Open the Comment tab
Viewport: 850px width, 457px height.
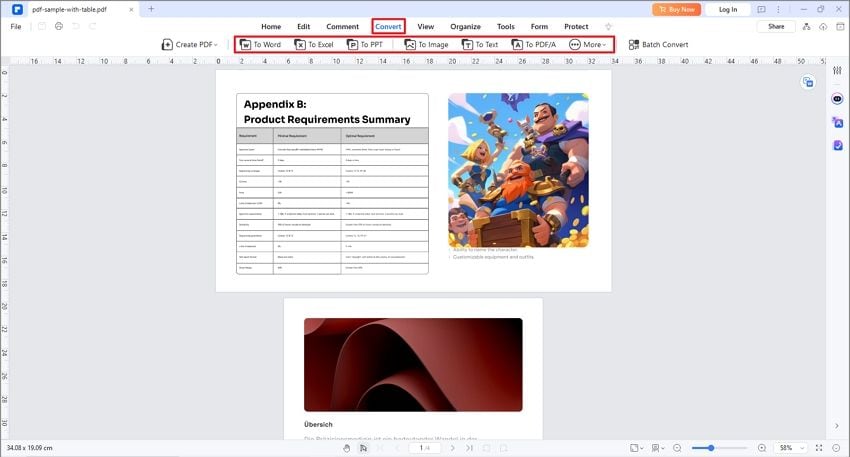(x=342, y=27)
